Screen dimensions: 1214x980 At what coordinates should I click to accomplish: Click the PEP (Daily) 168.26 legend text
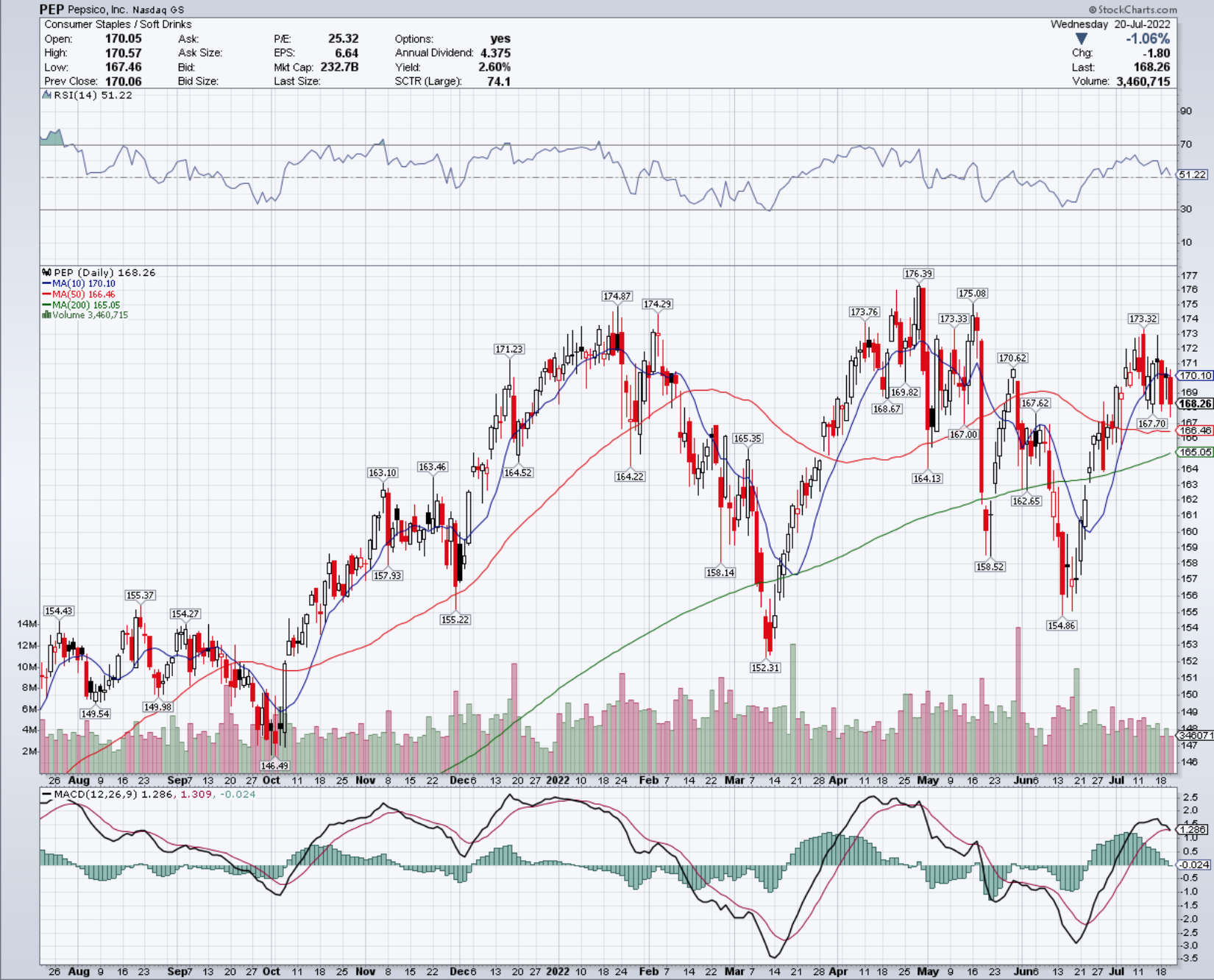tap(104, 272)
